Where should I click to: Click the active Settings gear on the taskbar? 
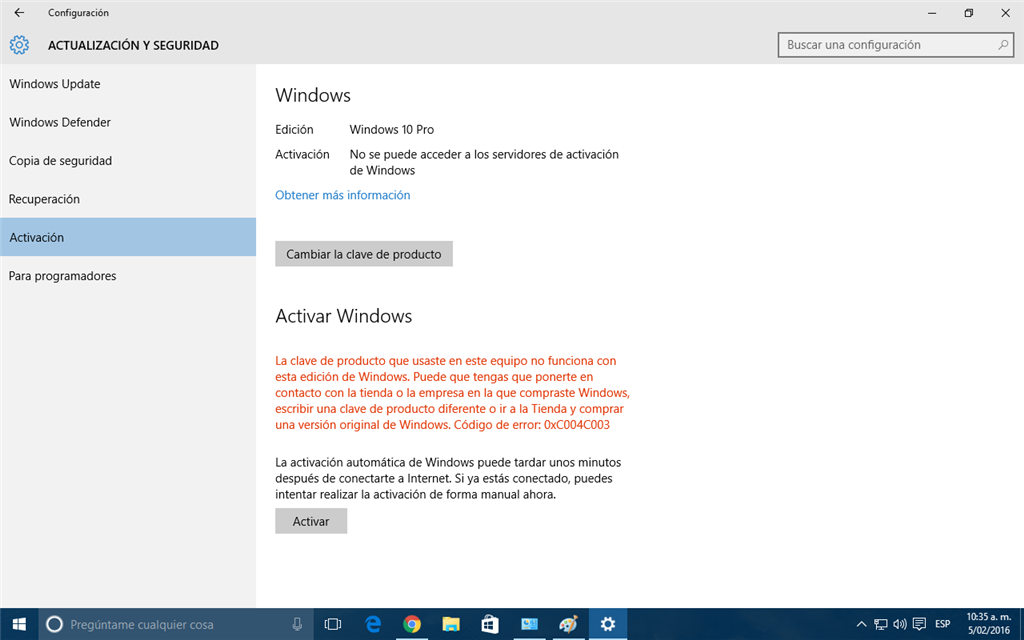pos(608,624)
